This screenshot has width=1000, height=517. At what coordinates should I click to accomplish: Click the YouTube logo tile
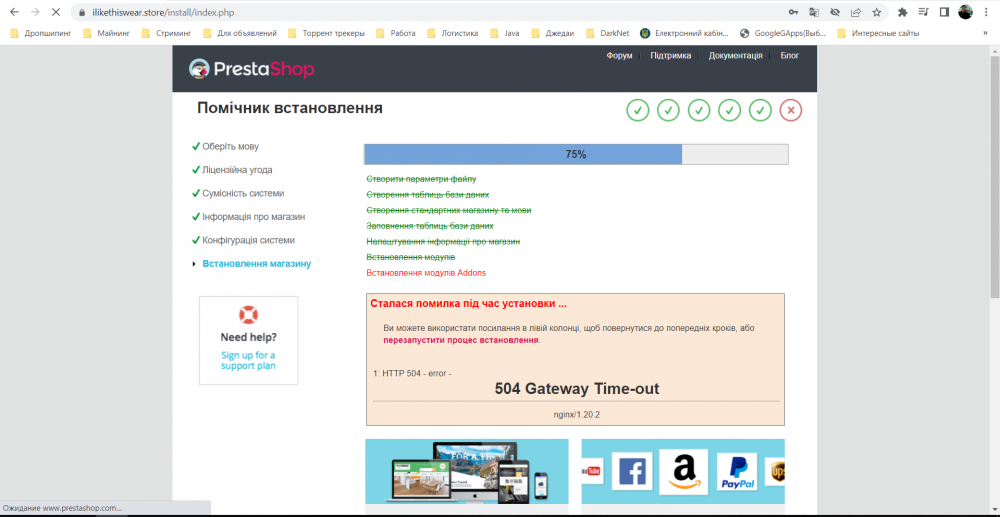pyautogui.click(x=591, y=471)
